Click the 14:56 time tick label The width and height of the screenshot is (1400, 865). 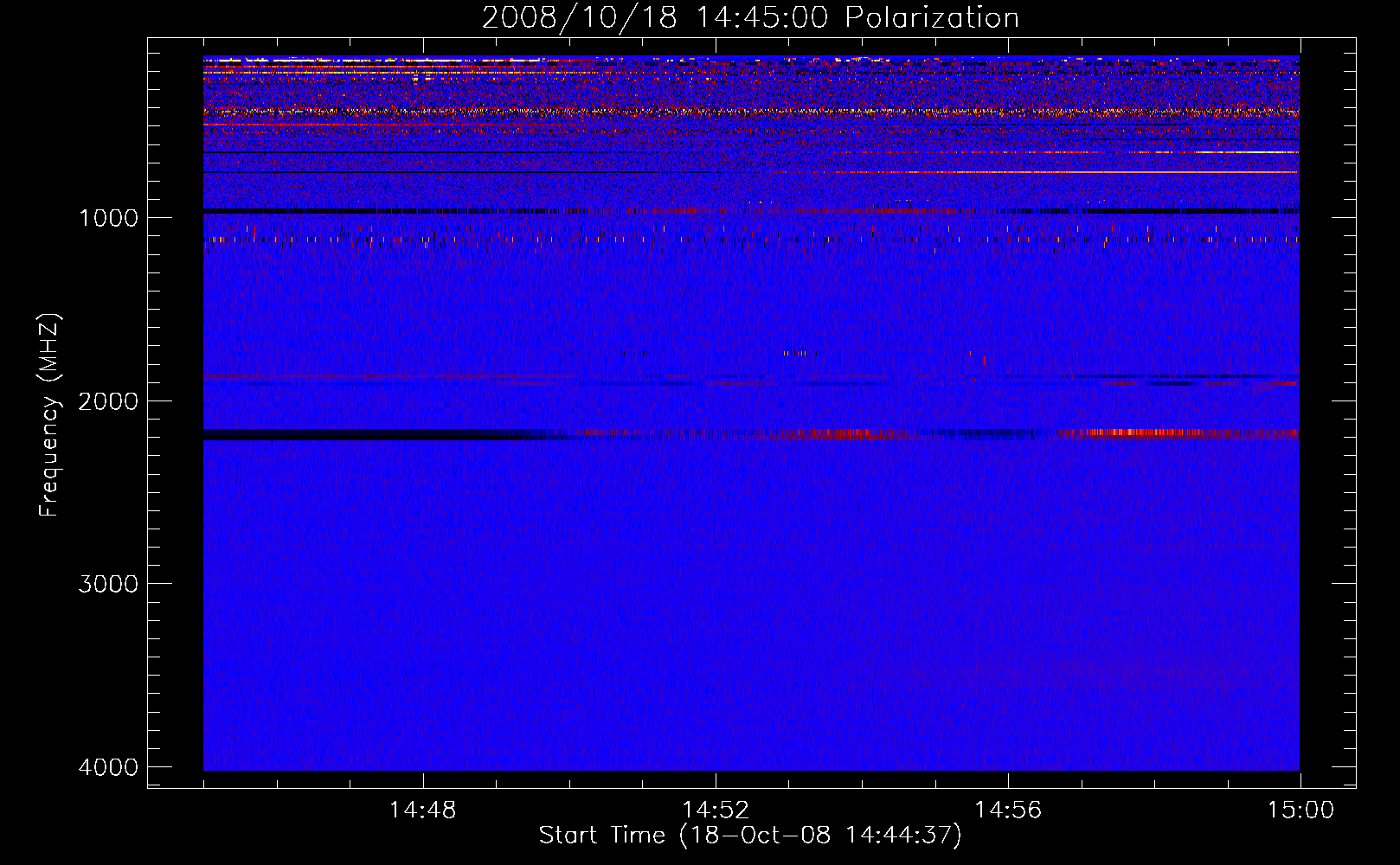click(1008, 811)
